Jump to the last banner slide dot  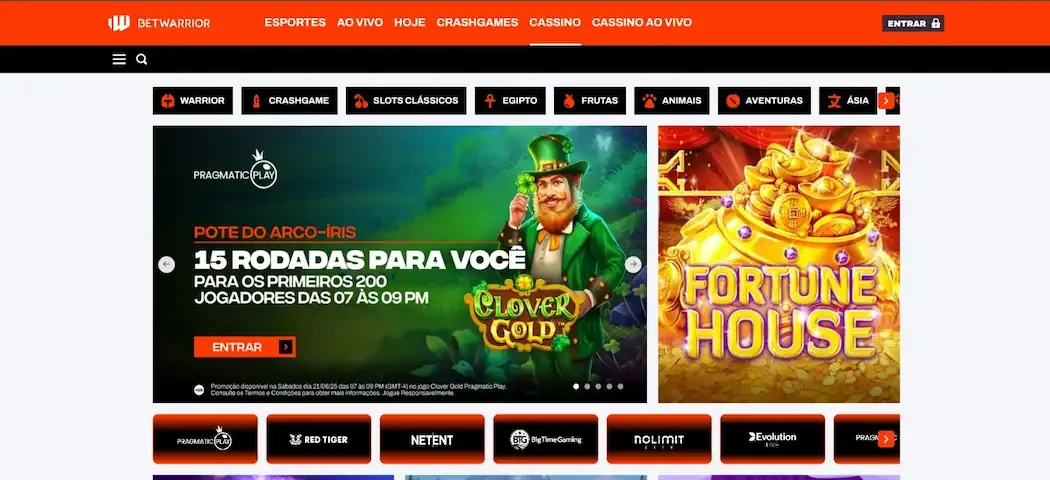click(x=620, y=386)
